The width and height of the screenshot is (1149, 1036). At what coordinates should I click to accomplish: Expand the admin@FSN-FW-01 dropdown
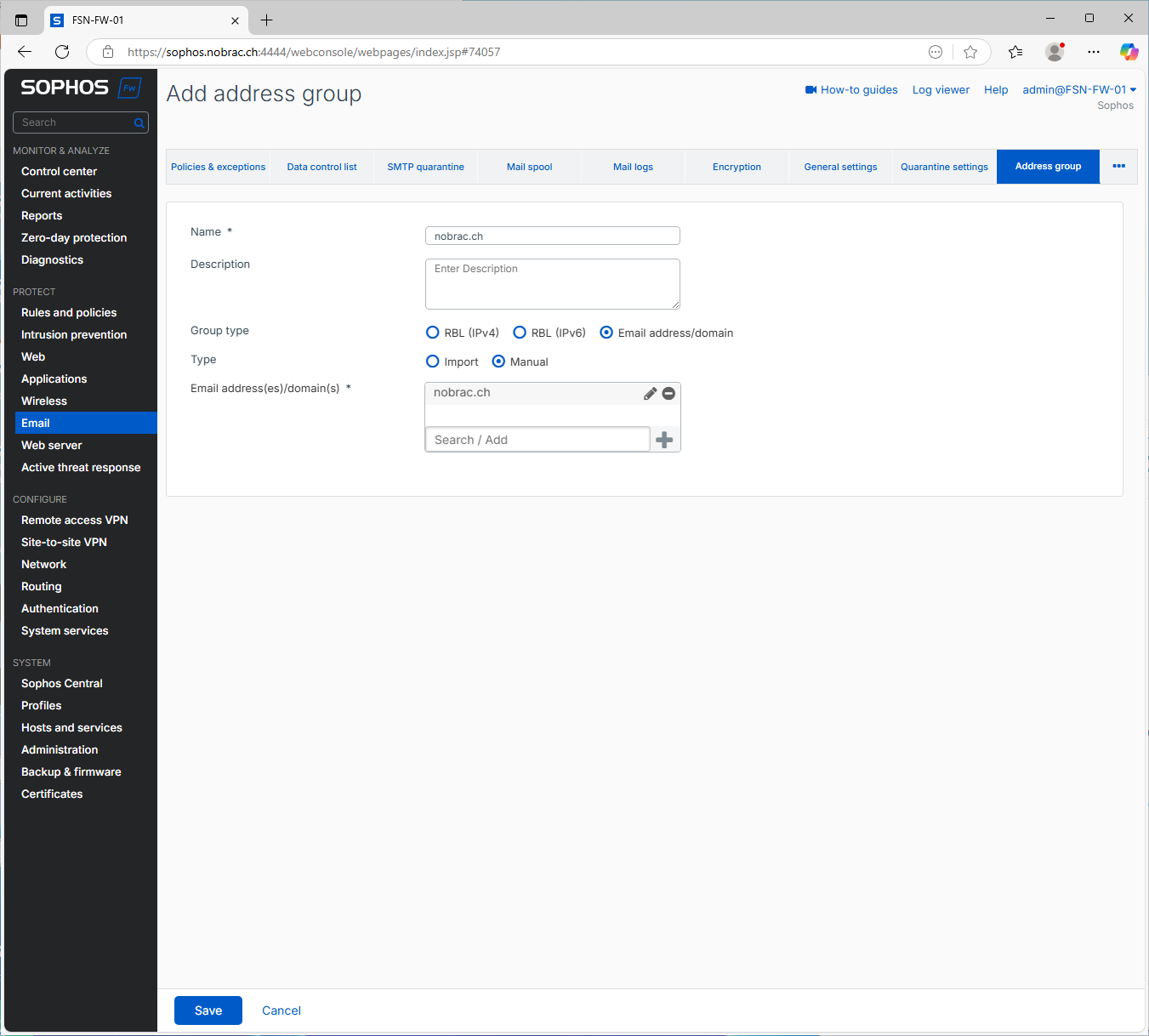(1079, 89)
